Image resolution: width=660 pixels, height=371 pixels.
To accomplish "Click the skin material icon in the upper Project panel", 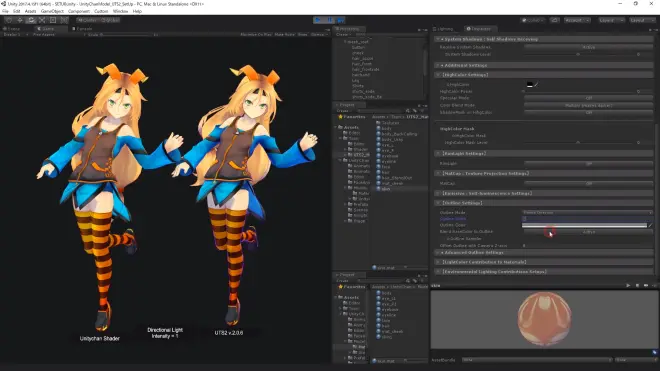I will [x=378, y=189].
